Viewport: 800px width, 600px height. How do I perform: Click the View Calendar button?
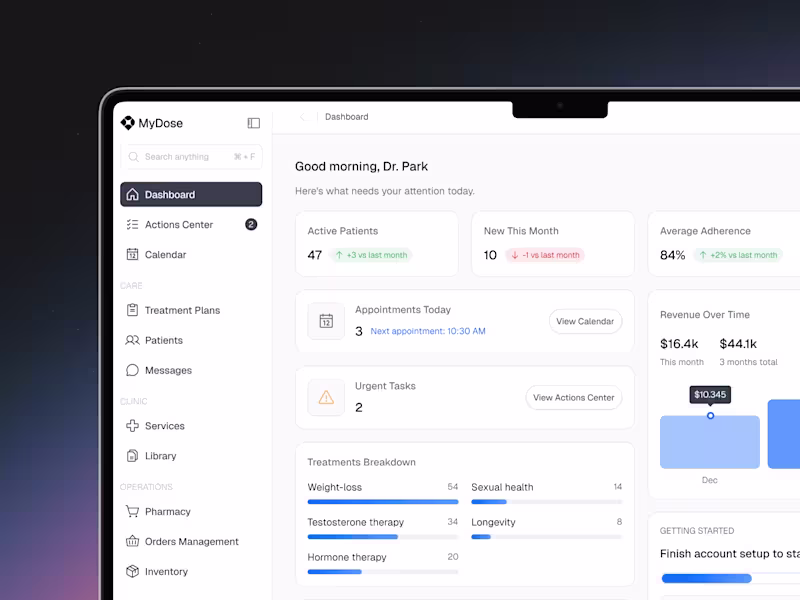[x=585, y=321]
